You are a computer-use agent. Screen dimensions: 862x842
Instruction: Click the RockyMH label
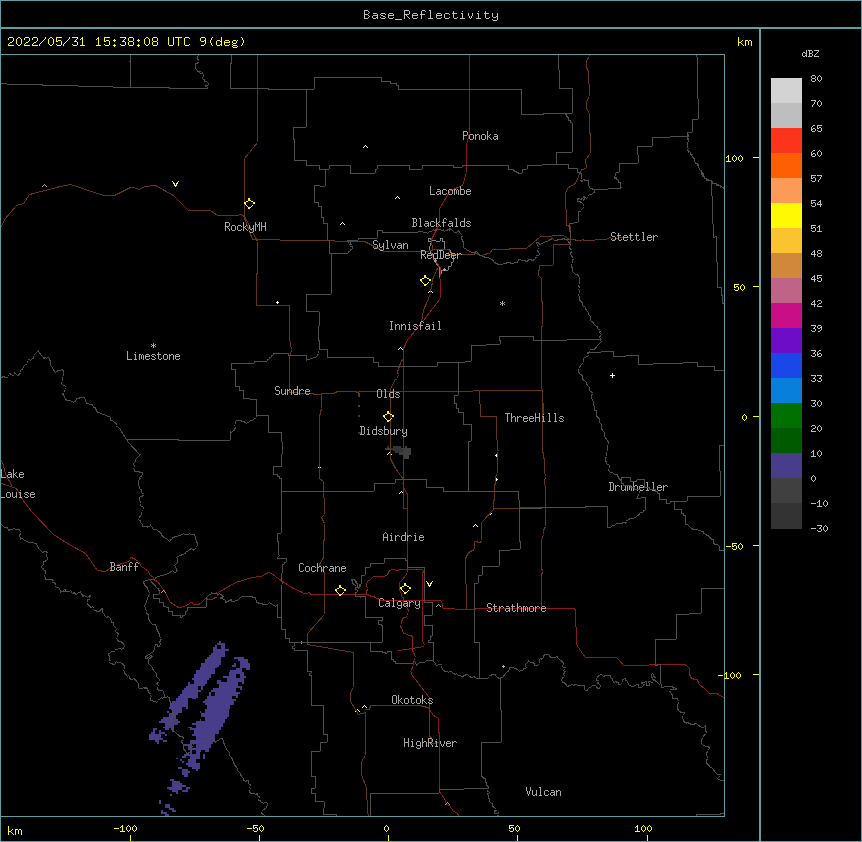tap(245, 227)
